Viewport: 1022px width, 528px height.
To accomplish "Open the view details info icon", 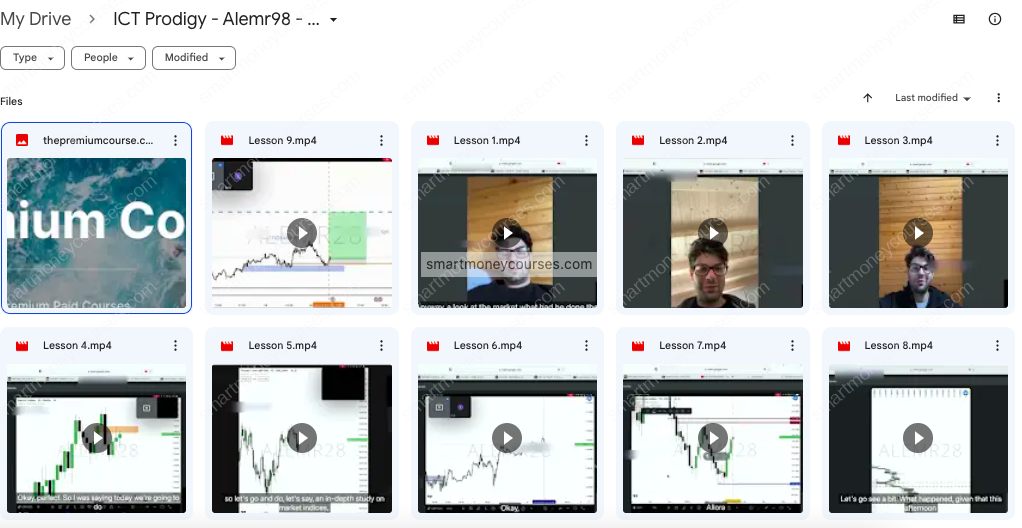I will tap(994, 19).
